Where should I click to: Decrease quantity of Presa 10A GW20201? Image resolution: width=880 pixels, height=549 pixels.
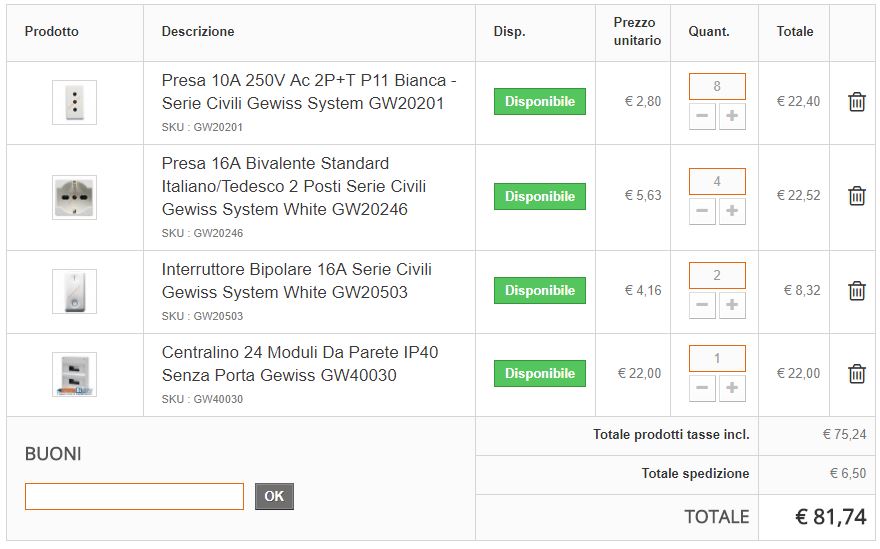point(702,116)
